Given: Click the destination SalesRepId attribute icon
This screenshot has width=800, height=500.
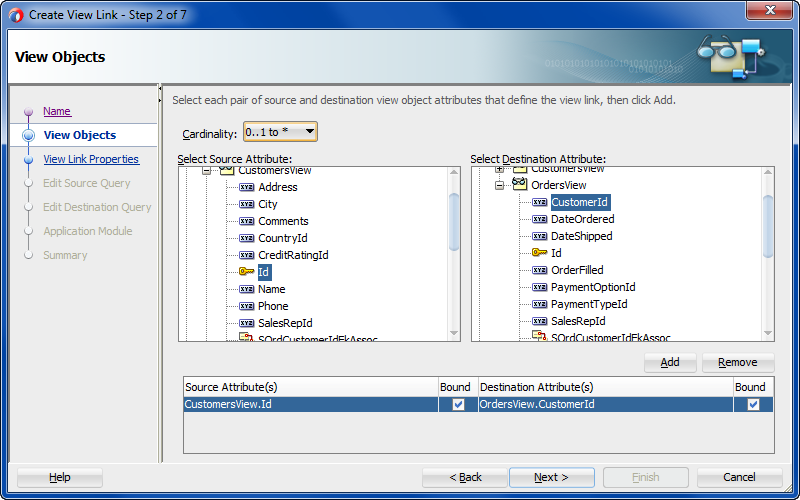Looking at the screenshot, I should point(539,321).
